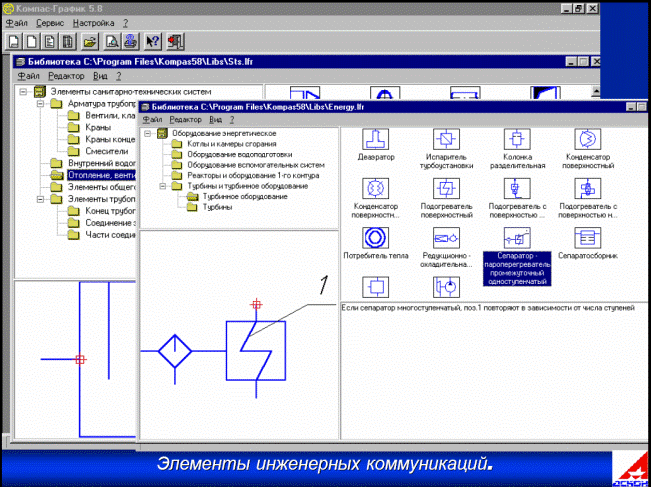Image resolution: width=651 pixels, height=487 pixels.
Task: Select Конец трубоп... folder in Sts tree
Action: click(110, 211)
